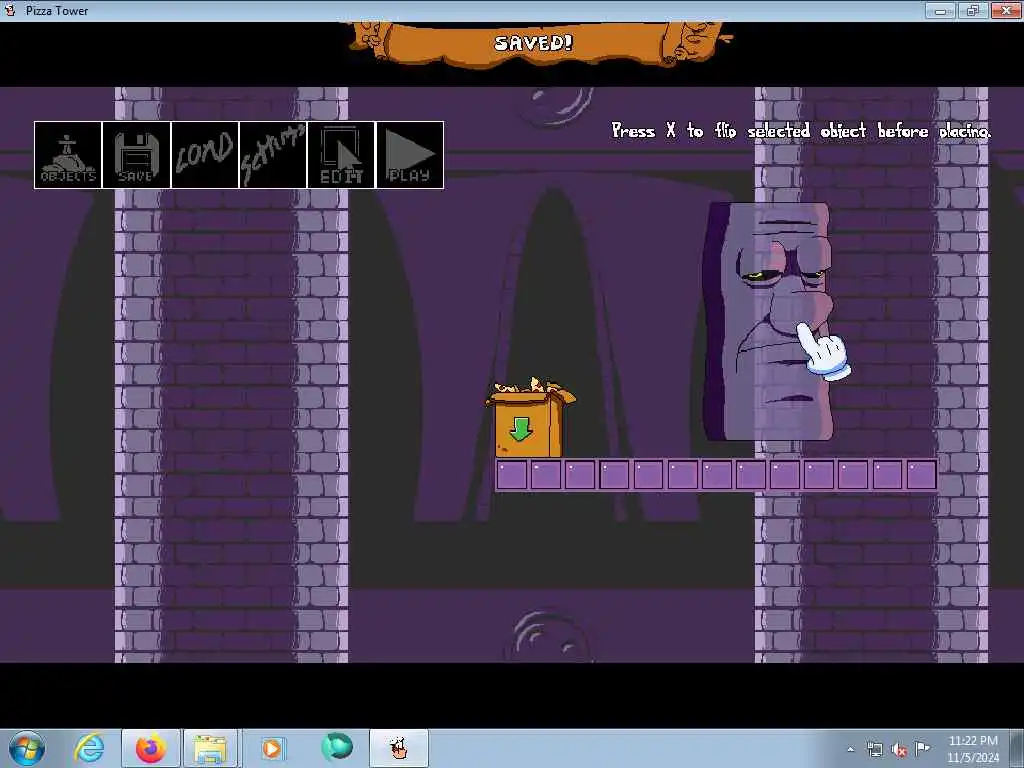Click the Pillar John stone face object
1024x768 pixels.
(768, 321)
